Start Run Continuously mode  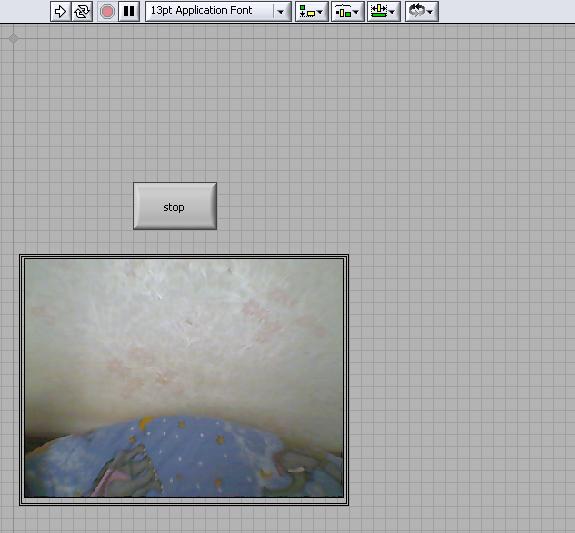(82, 12)
